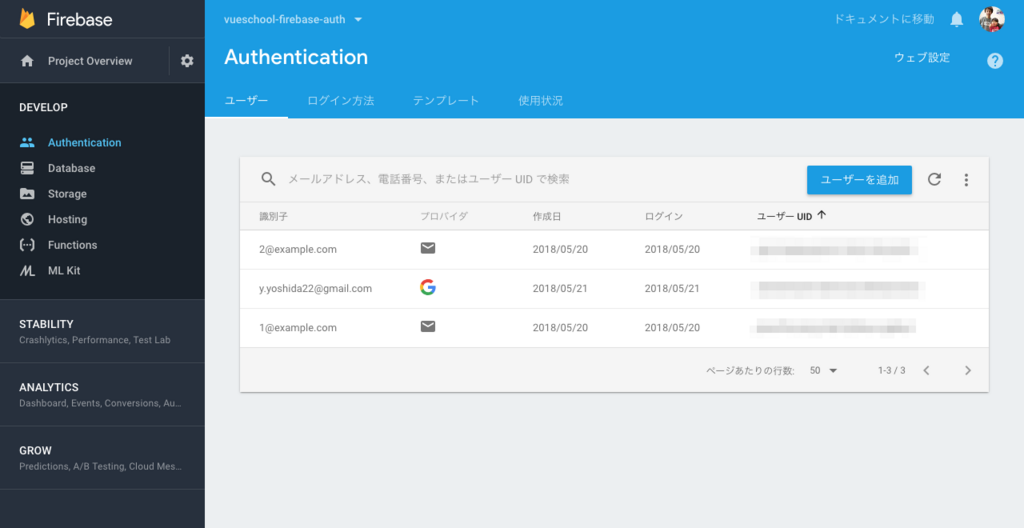
Task: Open vueschool-firebase-auth project dropdown
Action: [x=293, y=20]
